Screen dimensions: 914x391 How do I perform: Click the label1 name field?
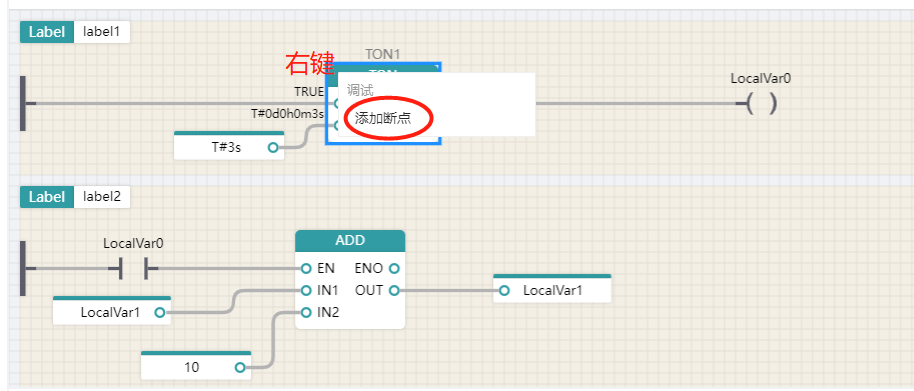(x=102, y=32)
